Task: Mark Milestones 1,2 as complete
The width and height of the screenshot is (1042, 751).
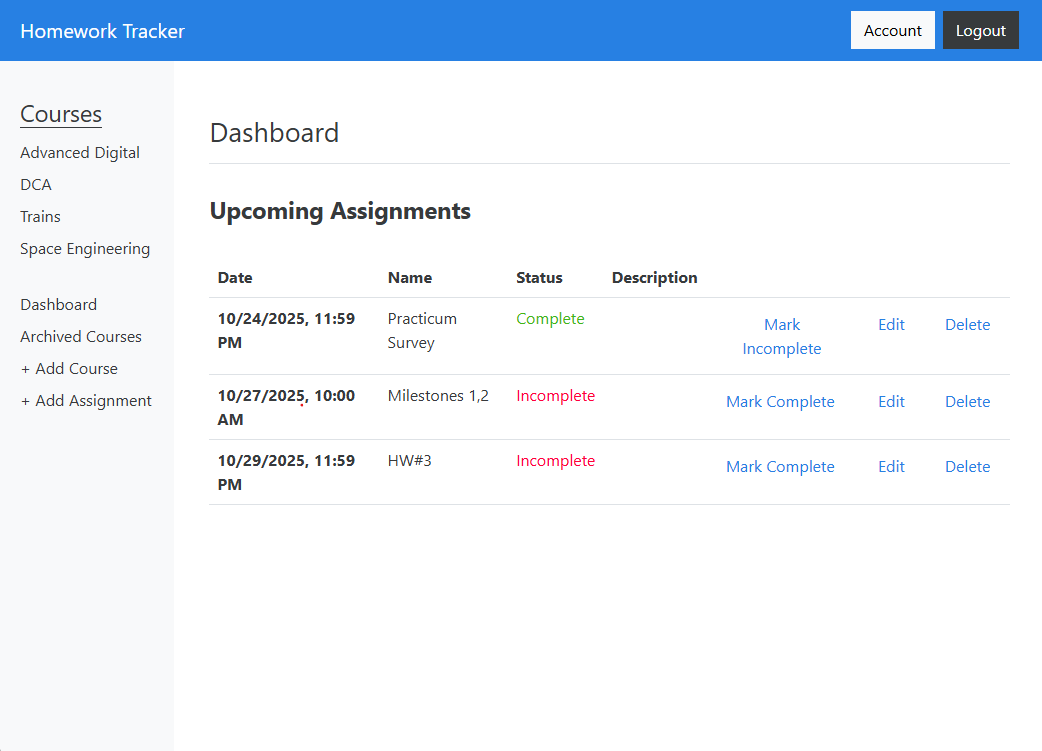Action: 780,401
